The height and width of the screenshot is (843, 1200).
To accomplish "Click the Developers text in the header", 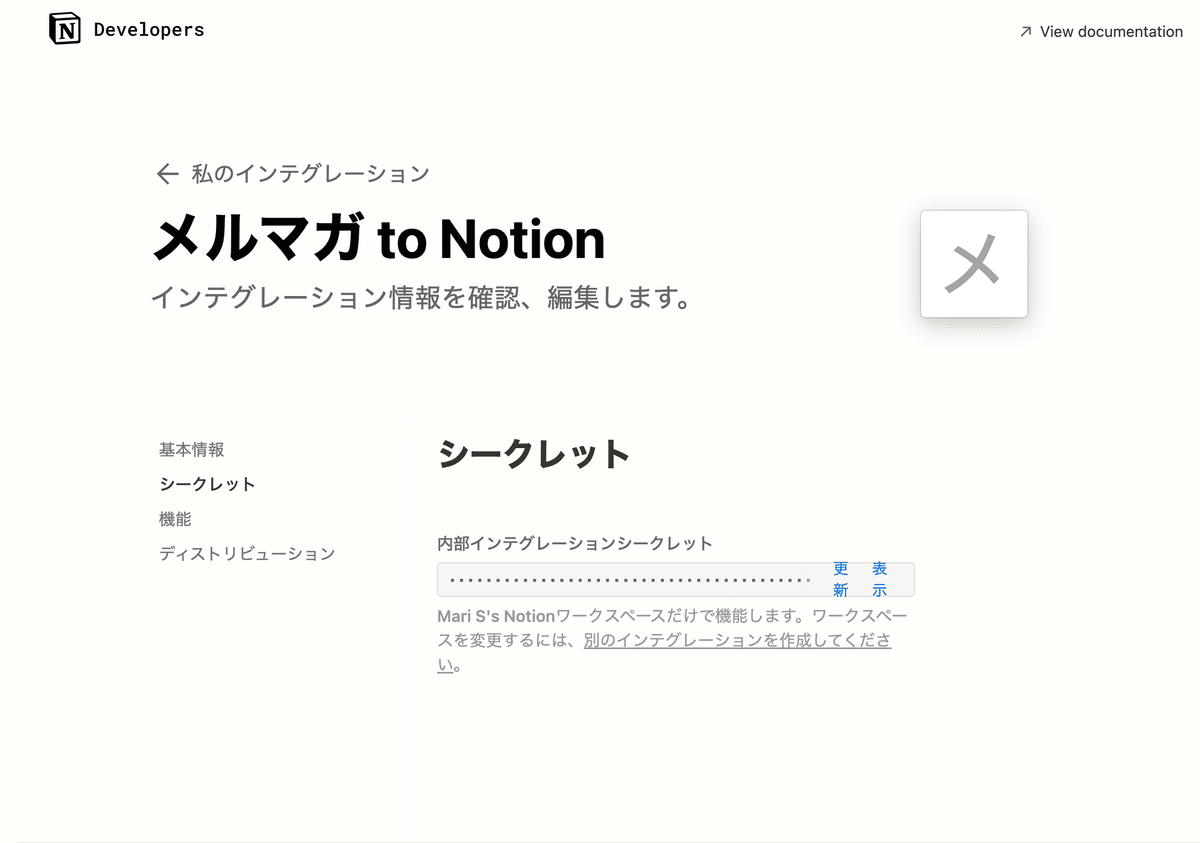I will click(x=147, y=29).
